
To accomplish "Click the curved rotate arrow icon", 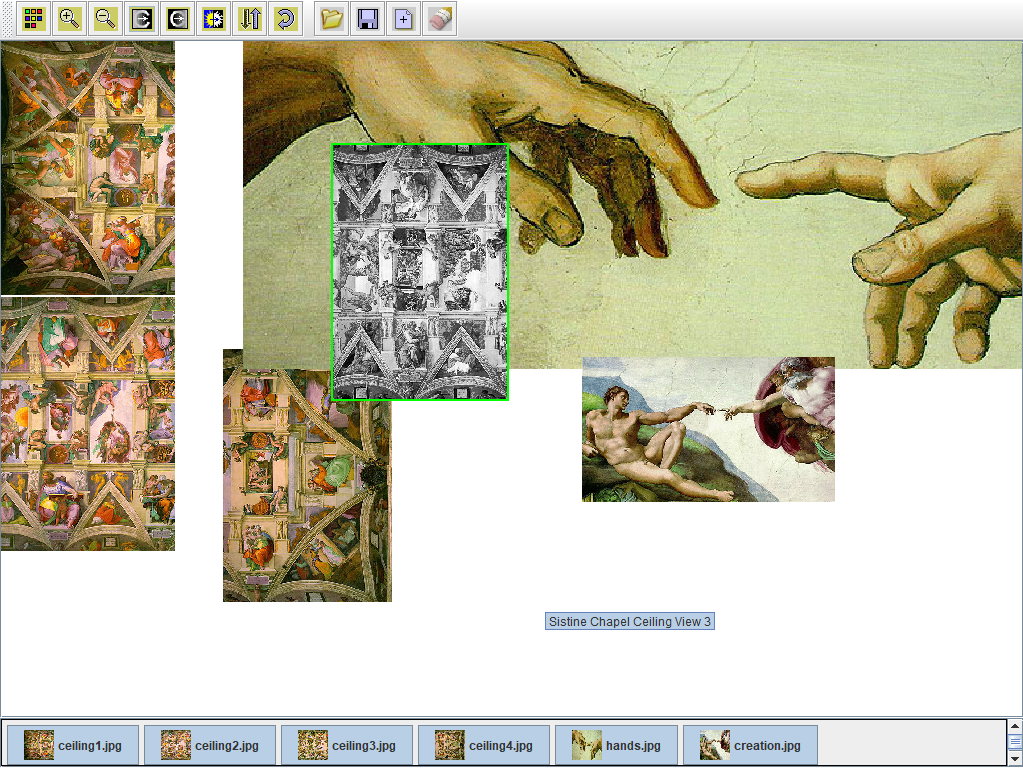I will 286,19.
